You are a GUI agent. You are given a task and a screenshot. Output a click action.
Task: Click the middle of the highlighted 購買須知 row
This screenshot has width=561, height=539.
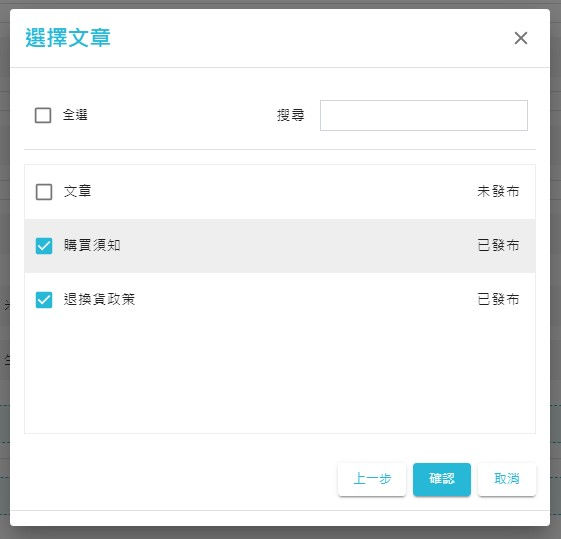[280, 246]
